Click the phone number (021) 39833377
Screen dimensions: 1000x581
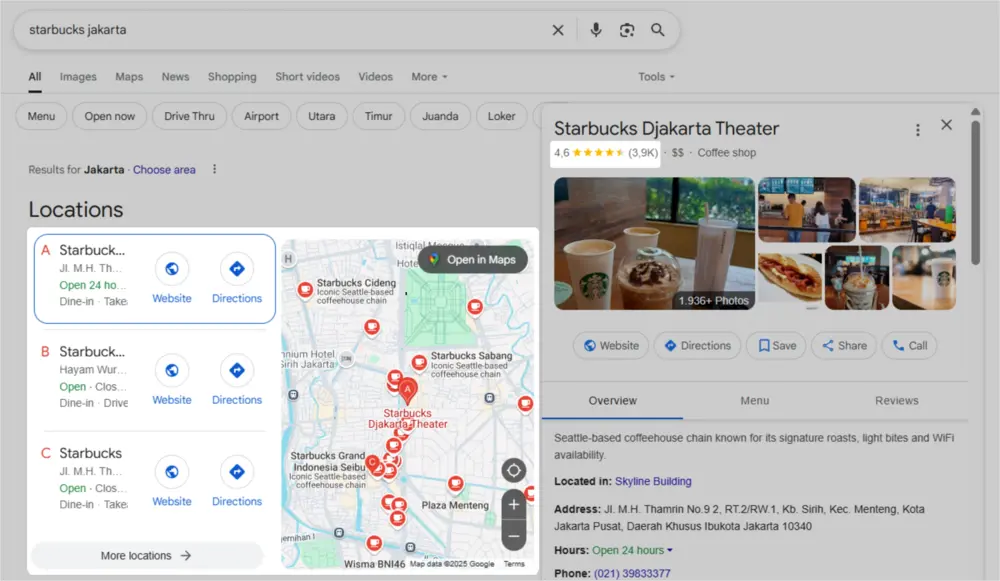pyautogui.click(x=632, y=573)
